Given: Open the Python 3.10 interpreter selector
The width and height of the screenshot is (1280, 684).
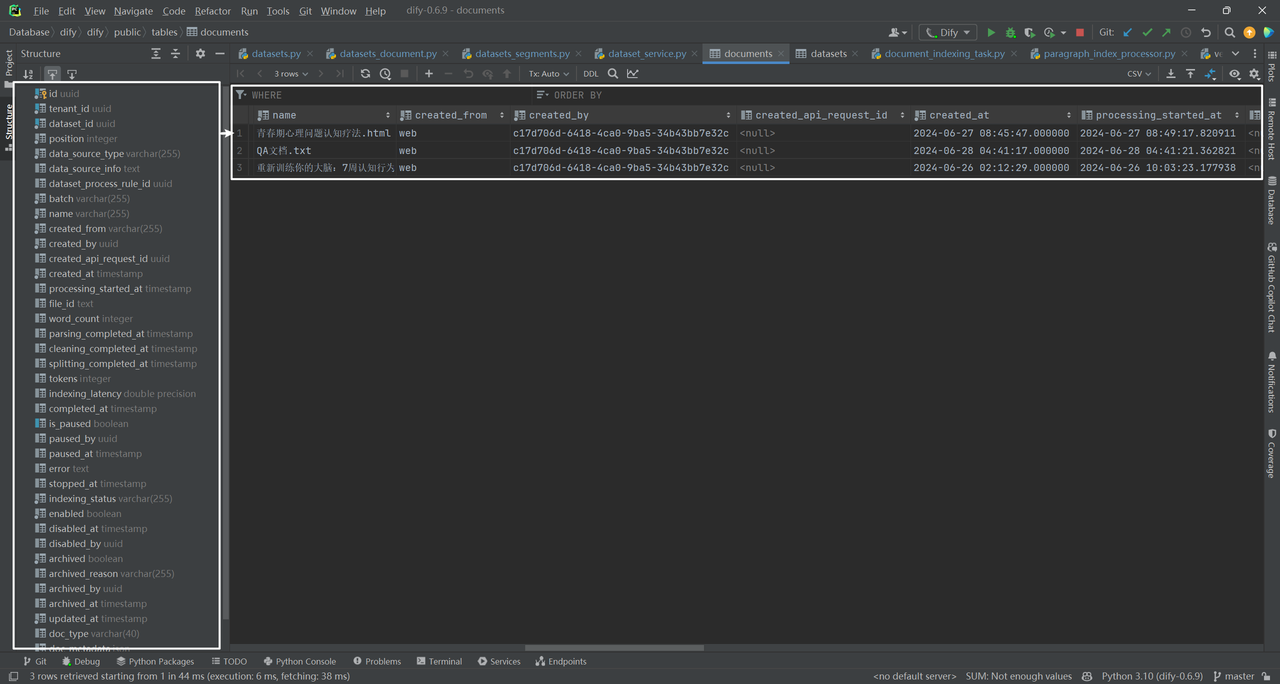Looking at the screenshot, I should [x=1152, y=676].
